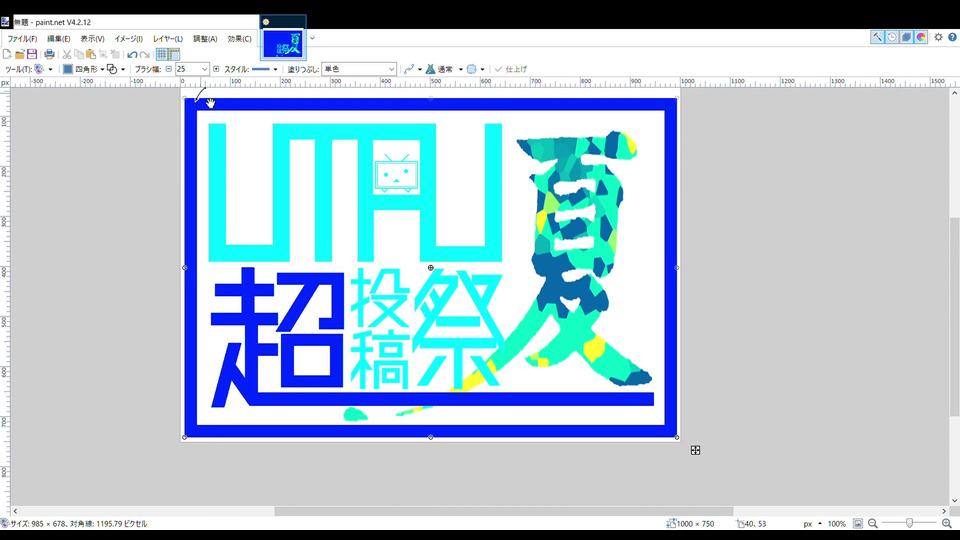The image size is (960, 540).
Task: Open the px units selector
Action: click(812, 523)
